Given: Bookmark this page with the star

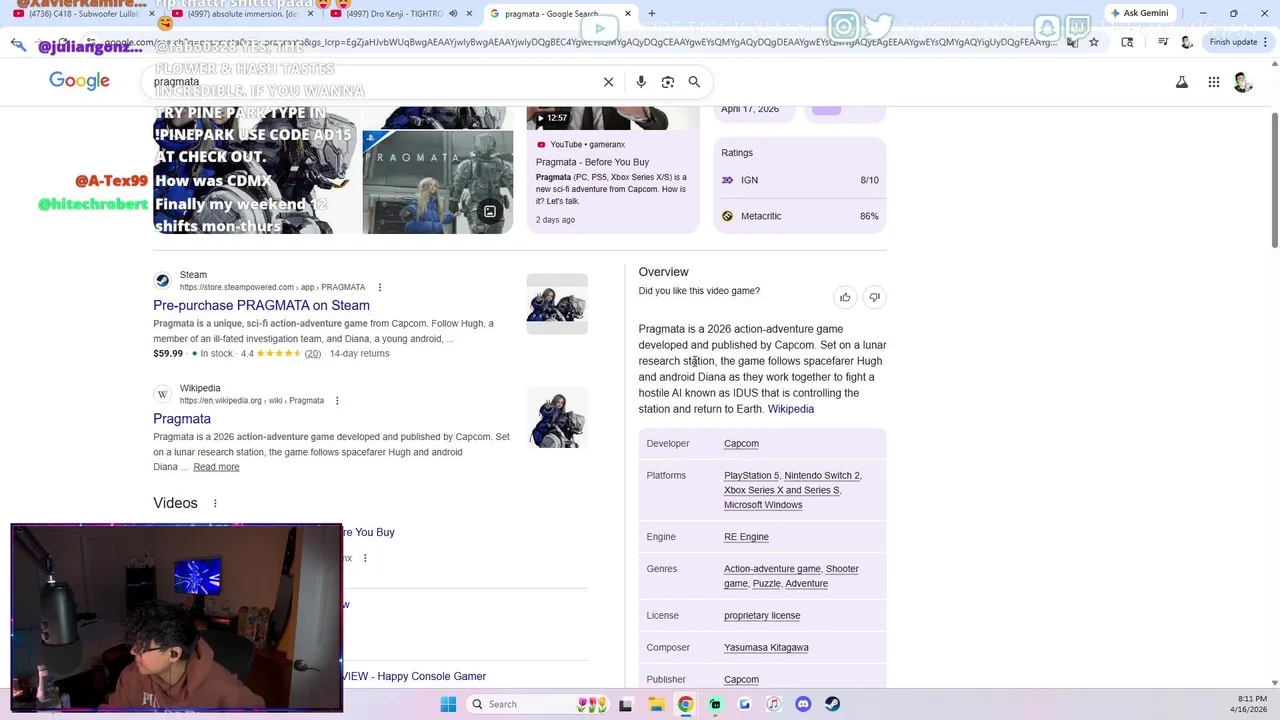Looking at the screenshot, I should (x=1094, y=42).
